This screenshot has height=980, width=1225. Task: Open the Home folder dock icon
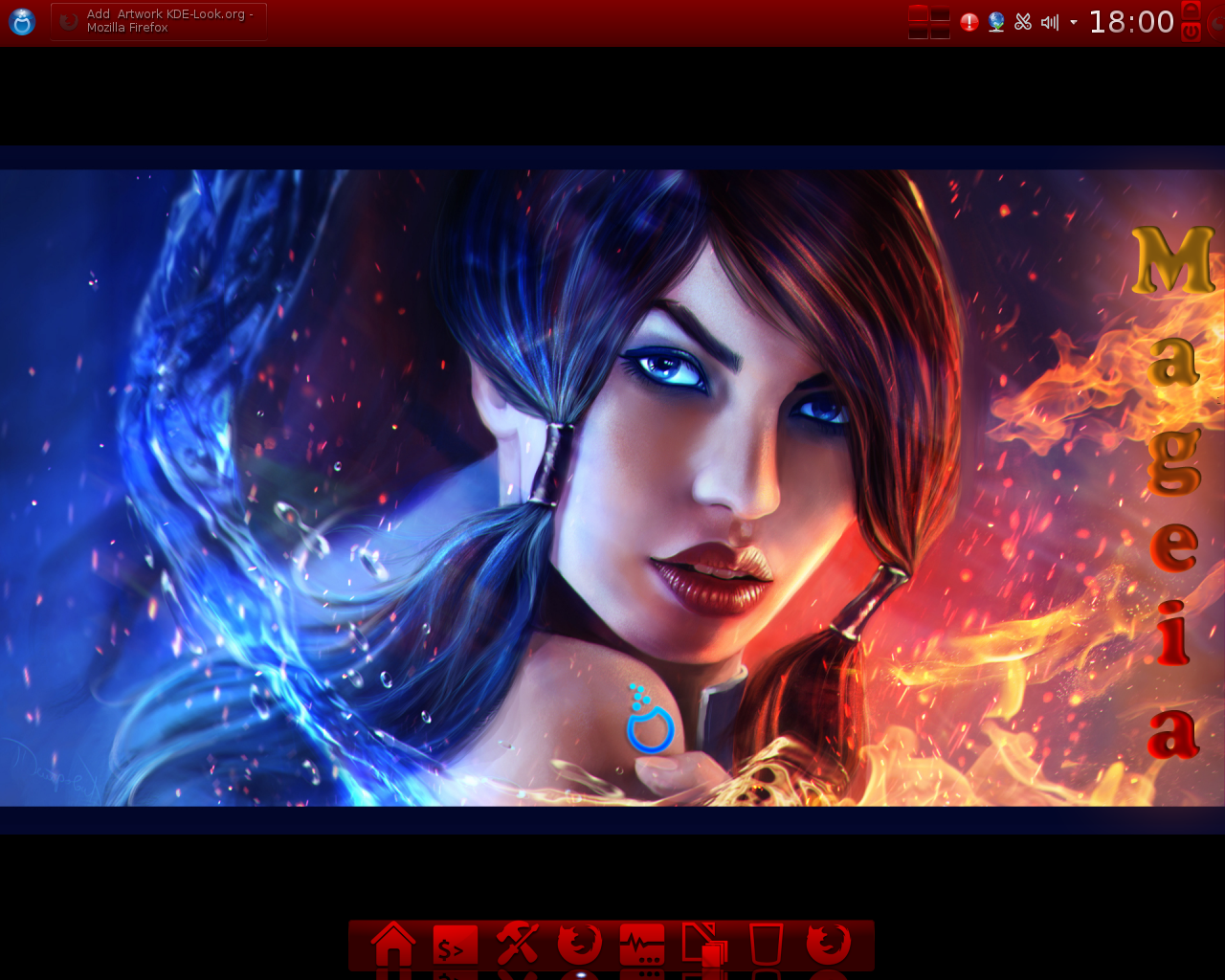[x=393, y=944]
